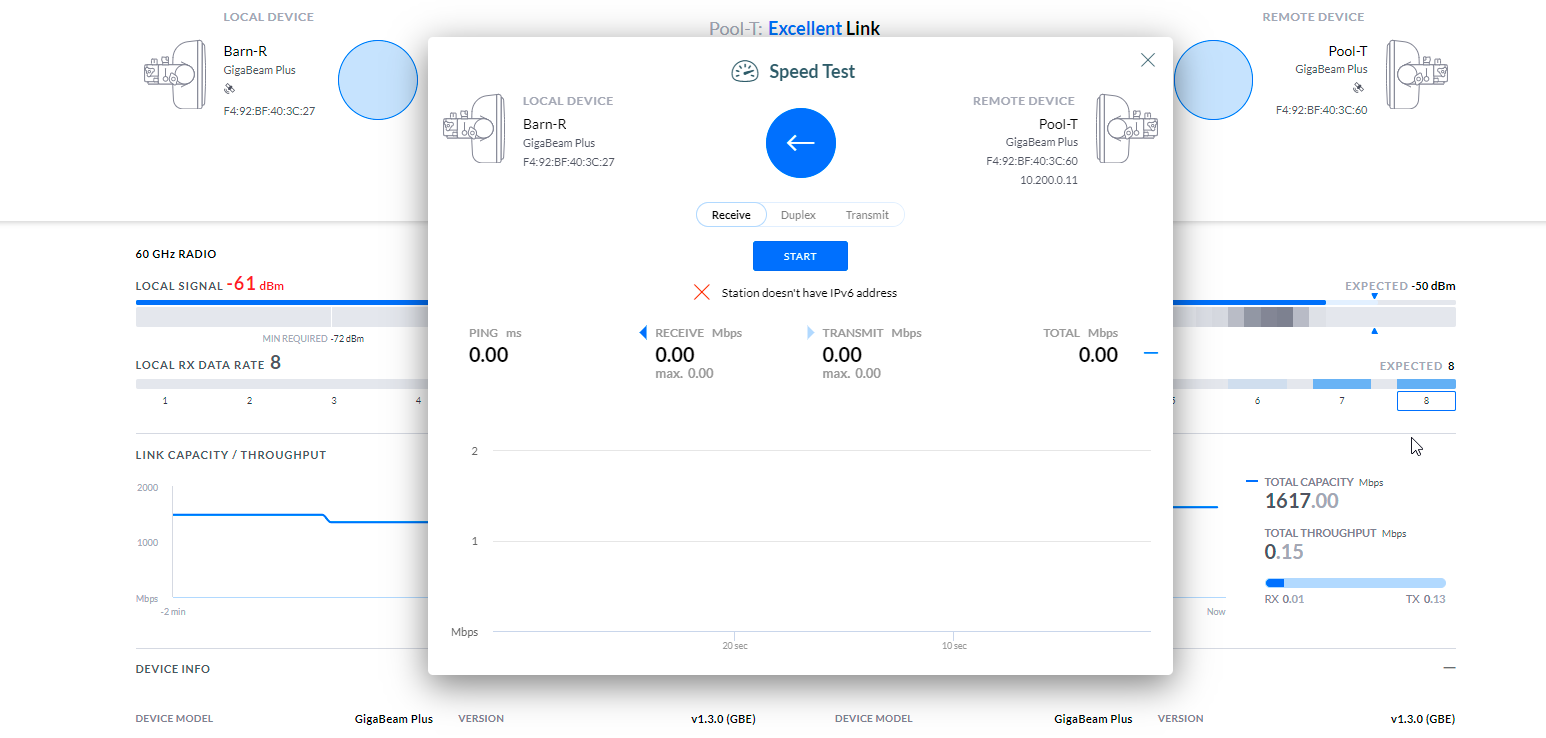The width and height of the screenshot is (1546, 738).
Task: Start the speed test
Action: tap(800, 256)
